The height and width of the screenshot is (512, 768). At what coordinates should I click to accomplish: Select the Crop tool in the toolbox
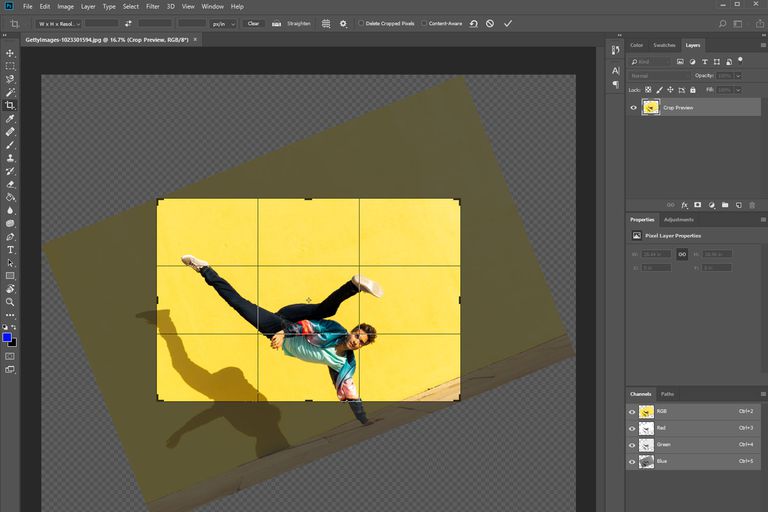tap(10, 105)
